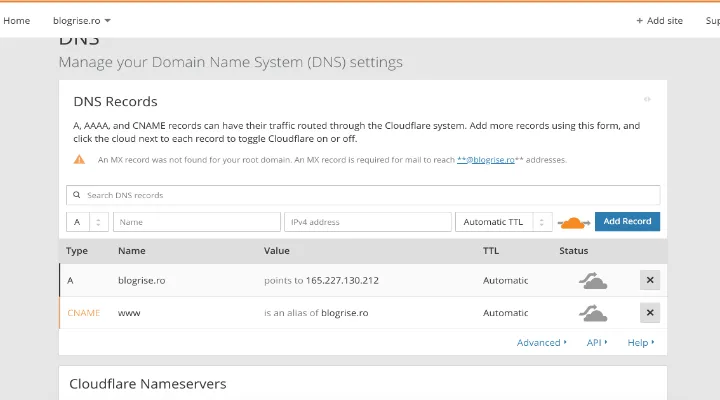
Task: Toggle the grey cloud for the www CNAME record
Action: point(593,313)
